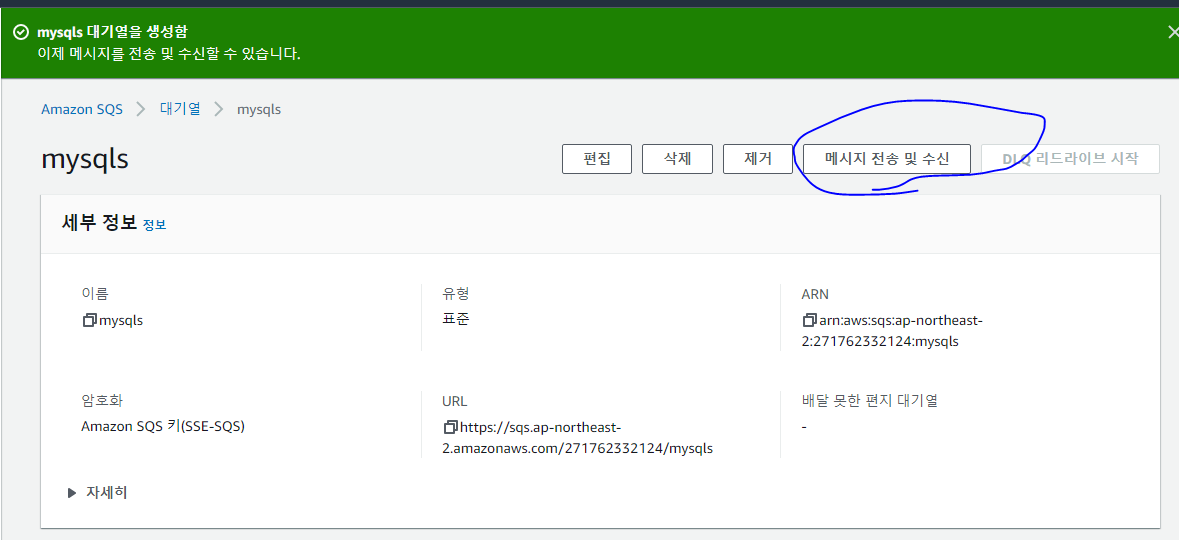Copy the queue name mysqls
The height and width of the screenshot is (540, 1179).
pyautogui.click(x=89, y=320)
